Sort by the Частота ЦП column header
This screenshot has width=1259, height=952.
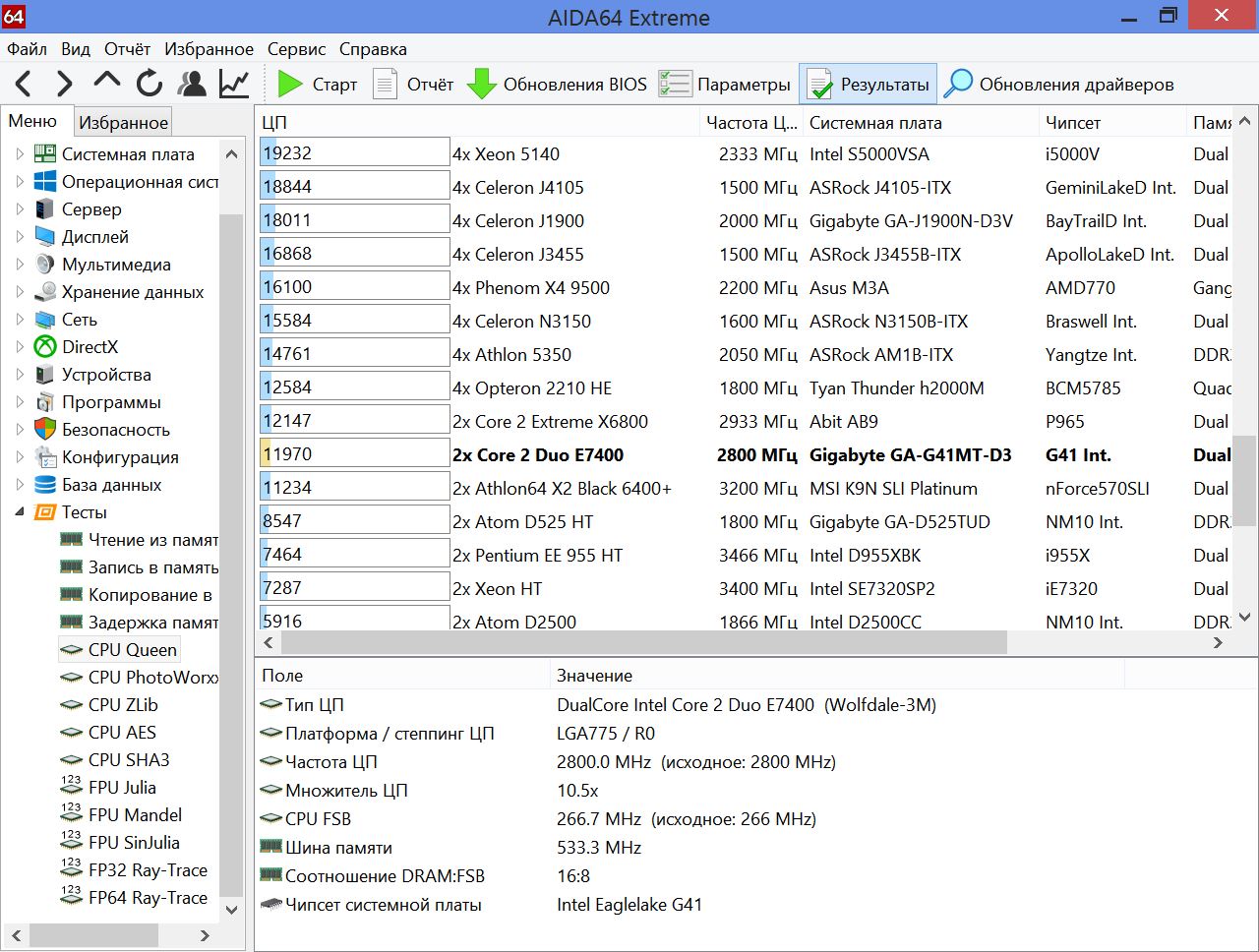pyautogui.click(x=751, y=122)
